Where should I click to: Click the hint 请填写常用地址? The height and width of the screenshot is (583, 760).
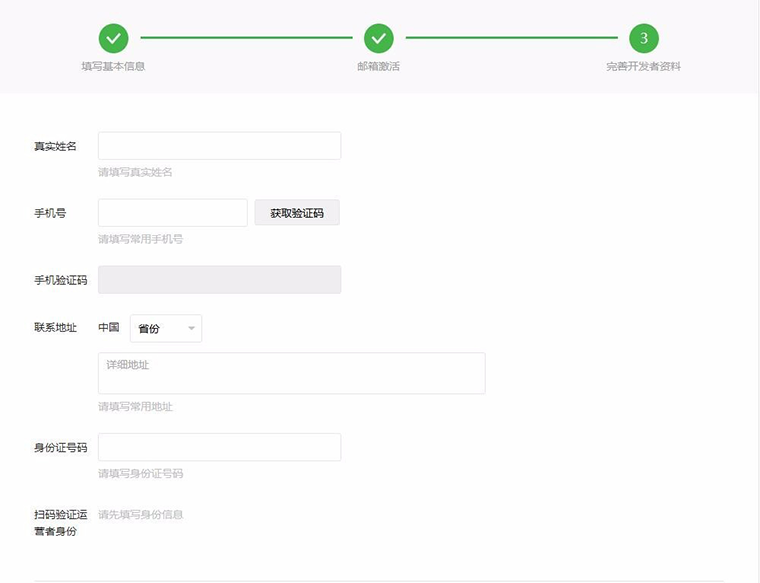pos(135,407)
